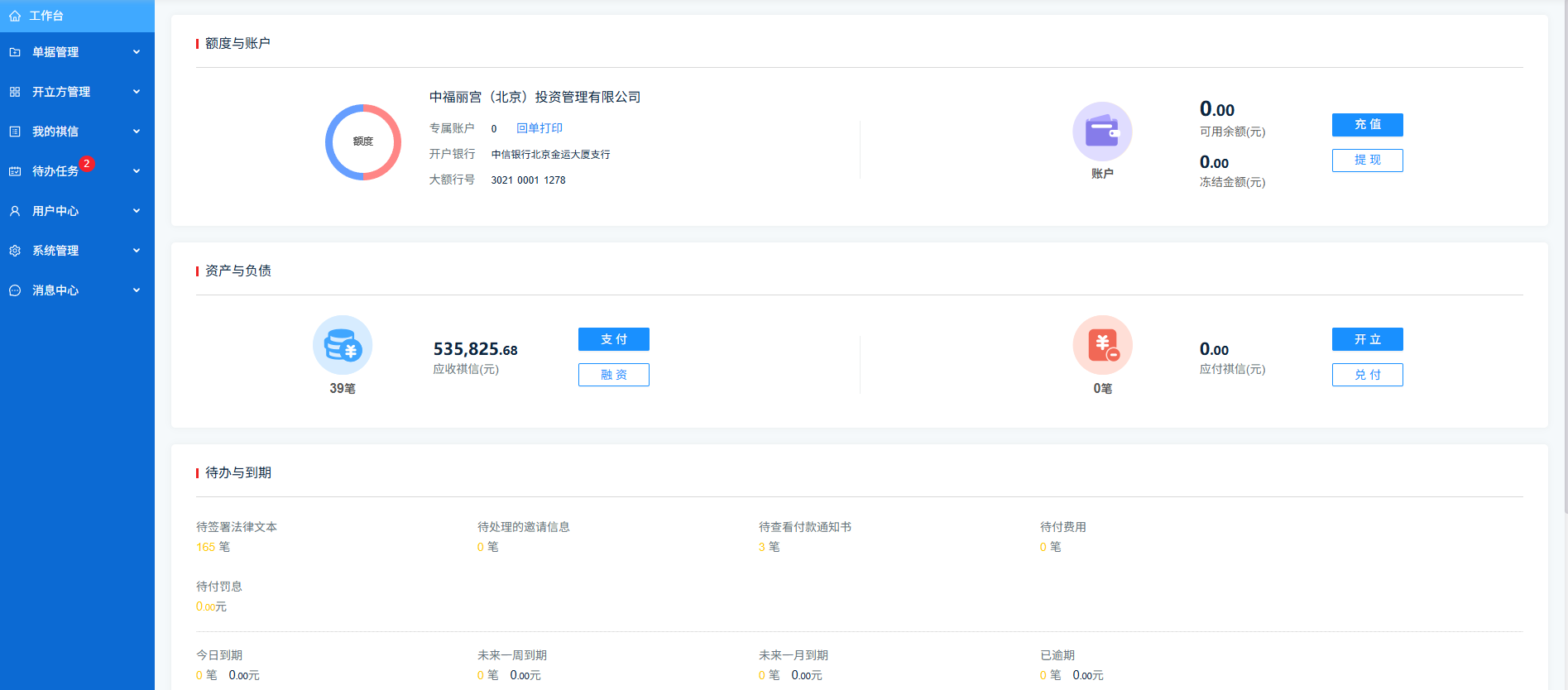The height and width of the screenshot is (690, 1568).
Task: Expand the 待办任务 chevron arrow
Action: (x=137, y=171)
